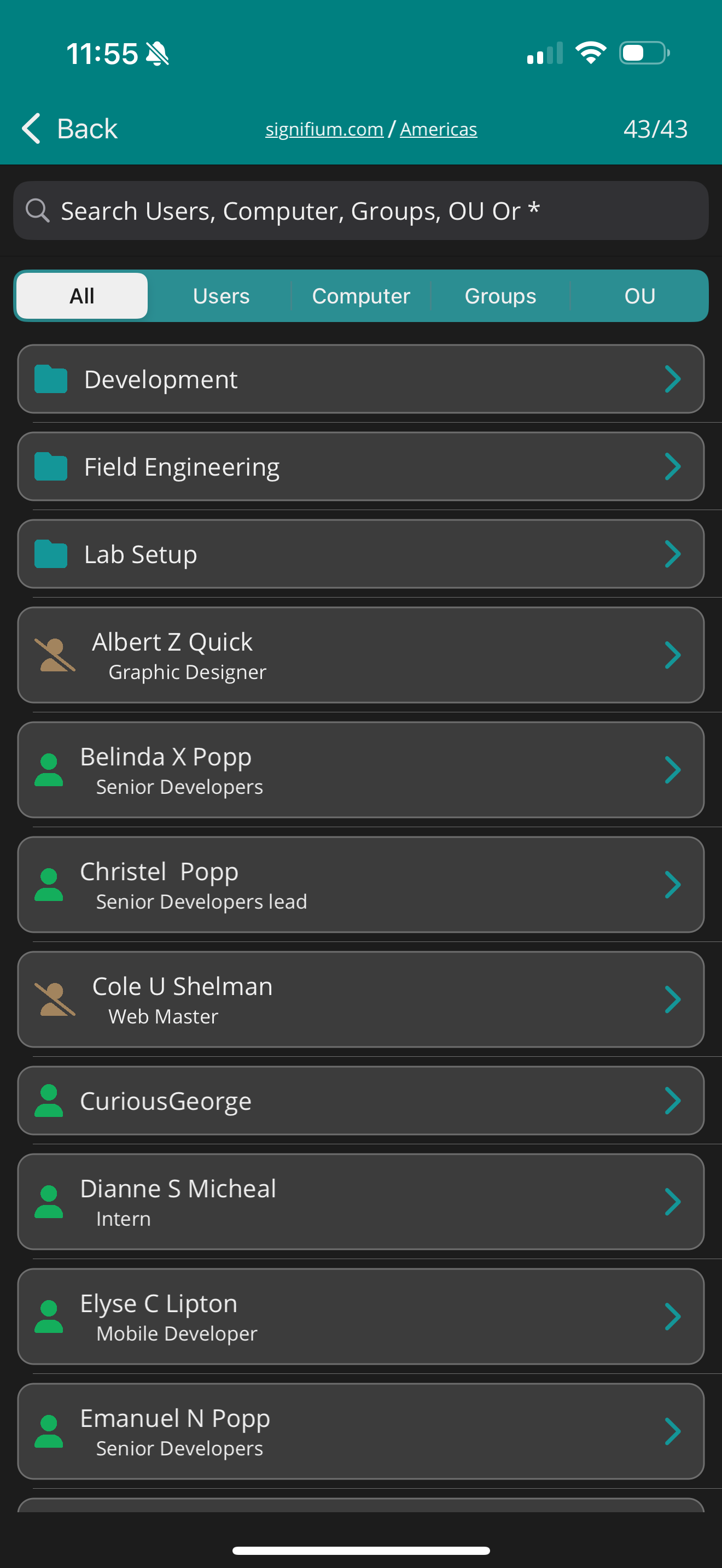This screenshot has height=1568, width=722.
Task: Click Belinda X Popp's green user icon
Action: (49, 770)
